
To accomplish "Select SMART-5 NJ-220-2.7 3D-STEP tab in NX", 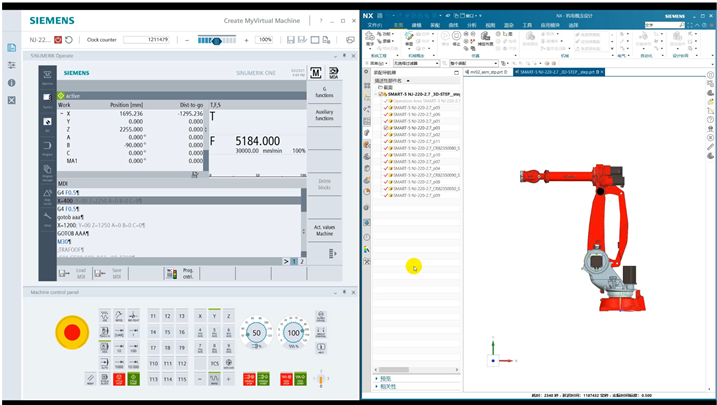I will [x=559, y=72].
